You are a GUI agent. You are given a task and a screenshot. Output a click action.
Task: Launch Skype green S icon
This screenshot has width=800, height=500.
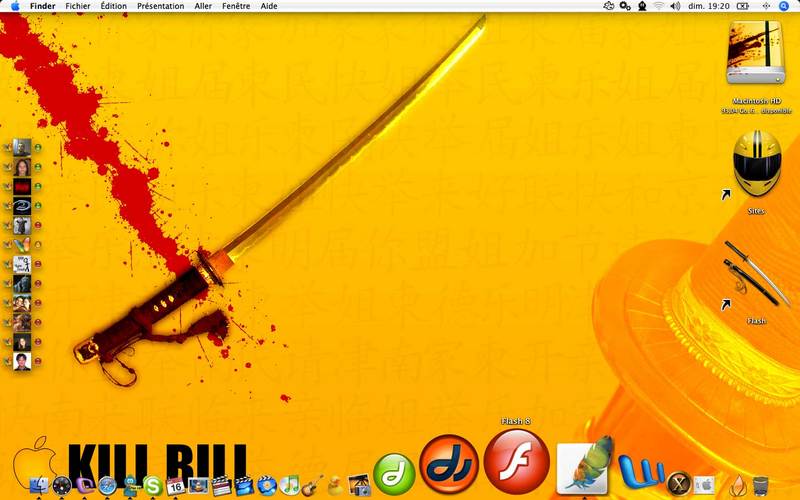click(153, 486)
